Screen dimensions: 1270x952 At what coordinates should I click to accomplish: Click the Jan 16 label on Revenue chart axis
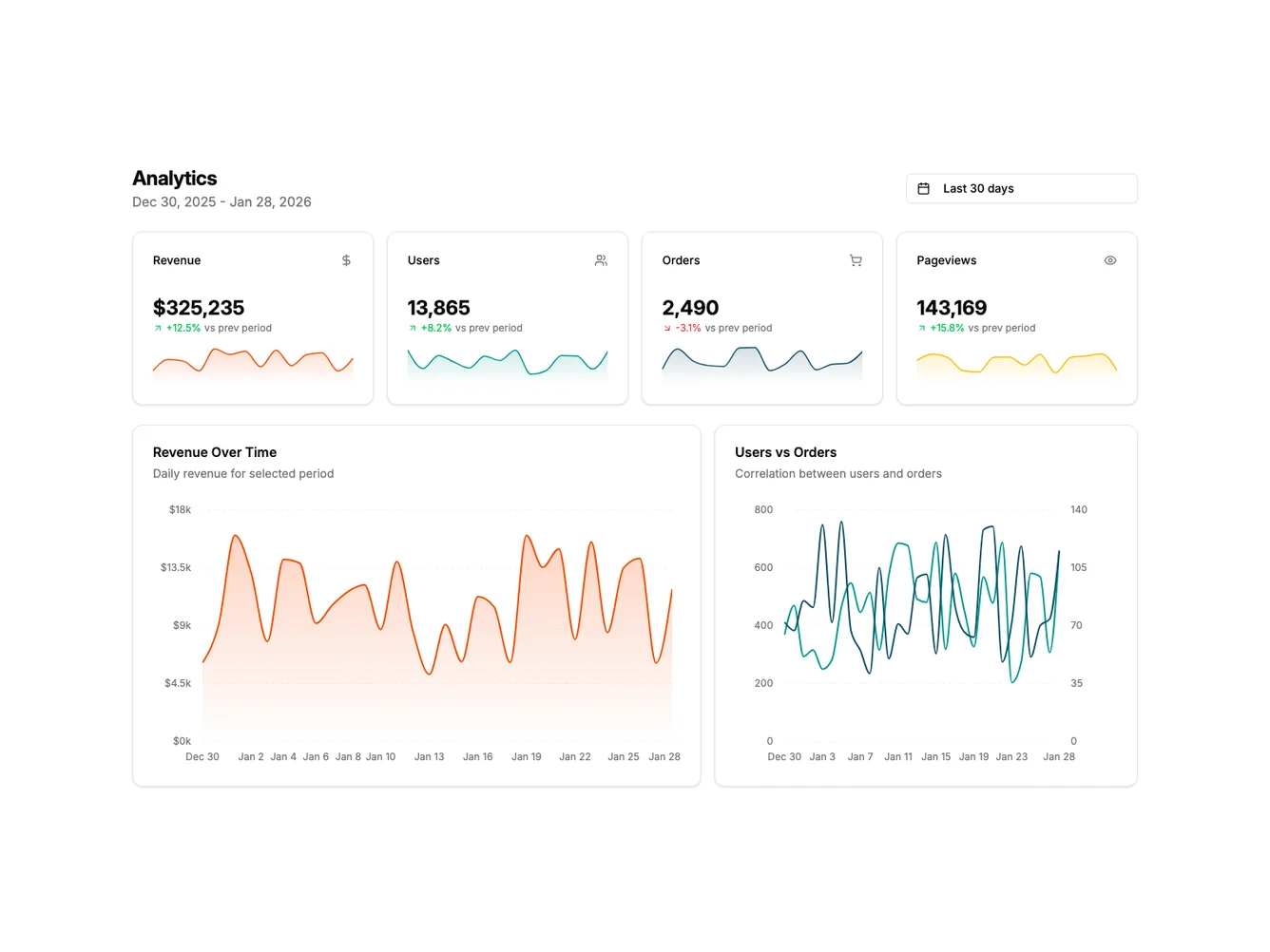click(478, 756)
